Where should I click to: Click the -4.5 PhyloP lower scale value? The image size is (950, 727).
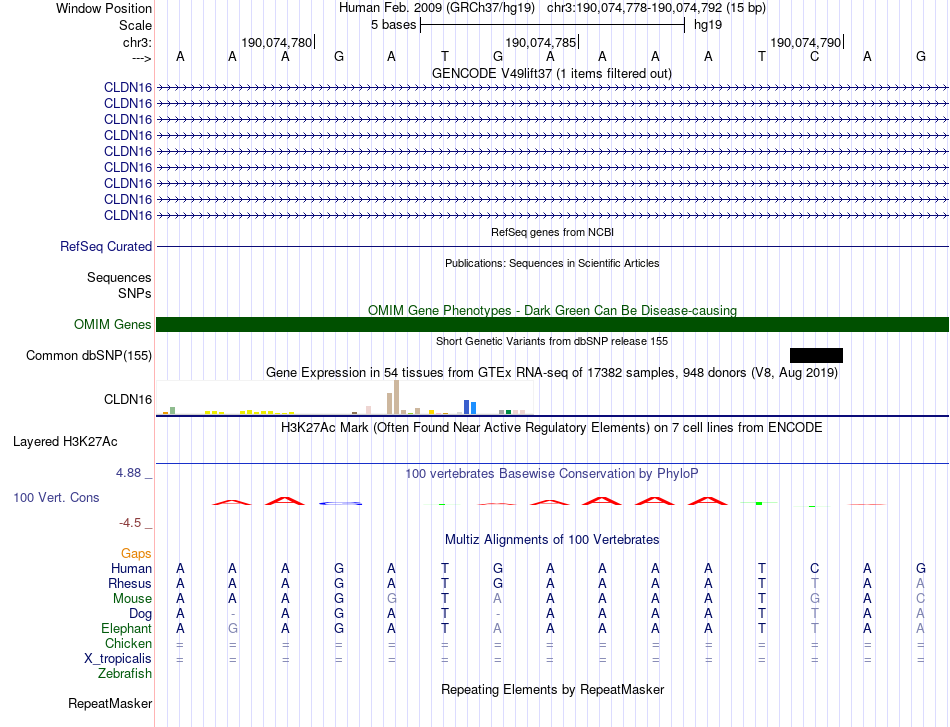click(130, 522)
